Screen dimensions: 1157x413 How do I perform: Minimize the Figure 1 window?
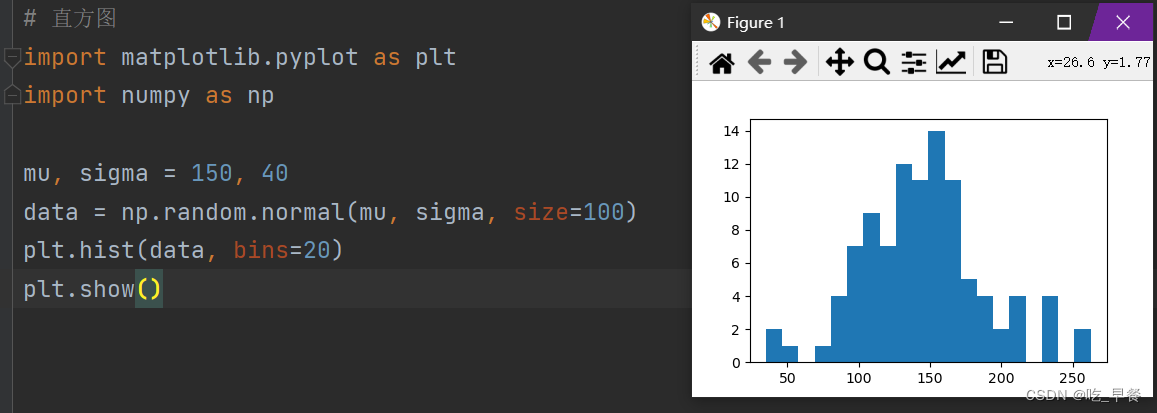point(1007,23)
